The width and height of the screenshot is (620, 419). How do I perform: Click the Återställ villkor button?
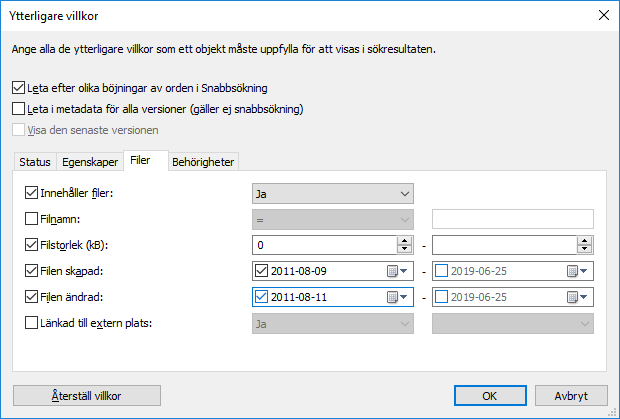(87, 396)
